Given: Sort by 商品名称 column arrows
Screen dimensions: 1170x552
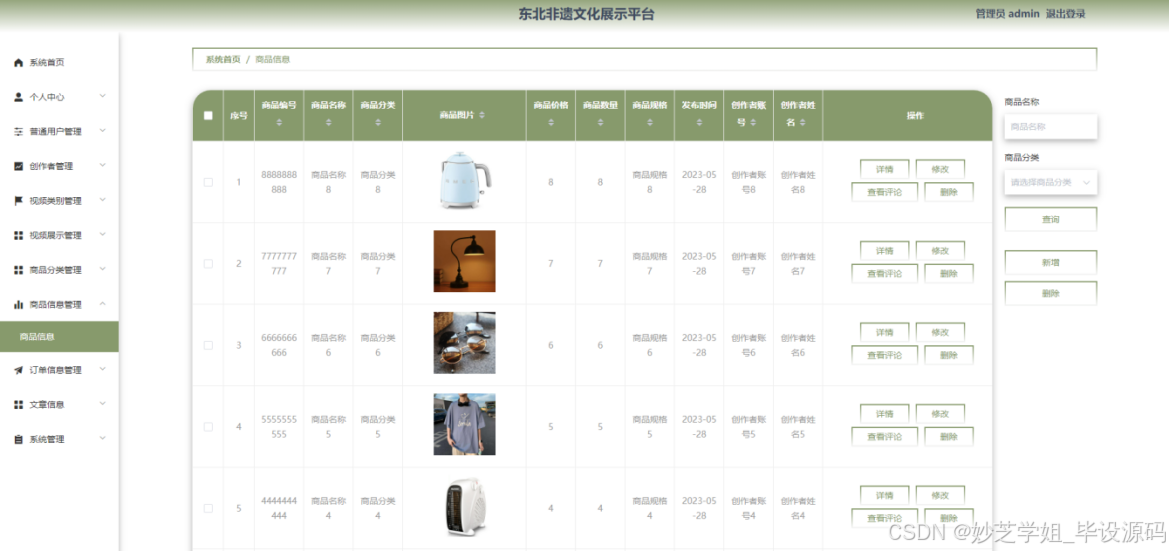Looking at the screenshot, I should (x=328, y=122).
